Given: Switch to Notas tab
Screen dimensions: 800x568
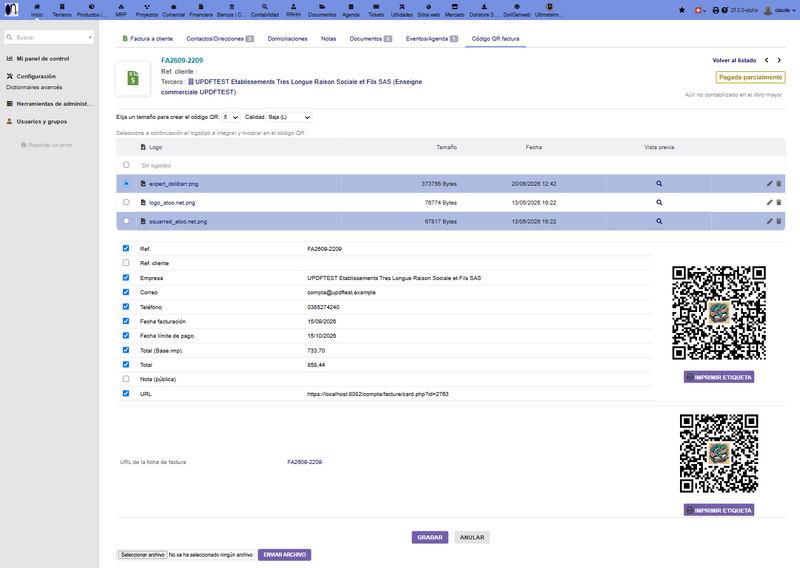Looking at the screenshot, I should pyautogui.click(x=329, y=39).
